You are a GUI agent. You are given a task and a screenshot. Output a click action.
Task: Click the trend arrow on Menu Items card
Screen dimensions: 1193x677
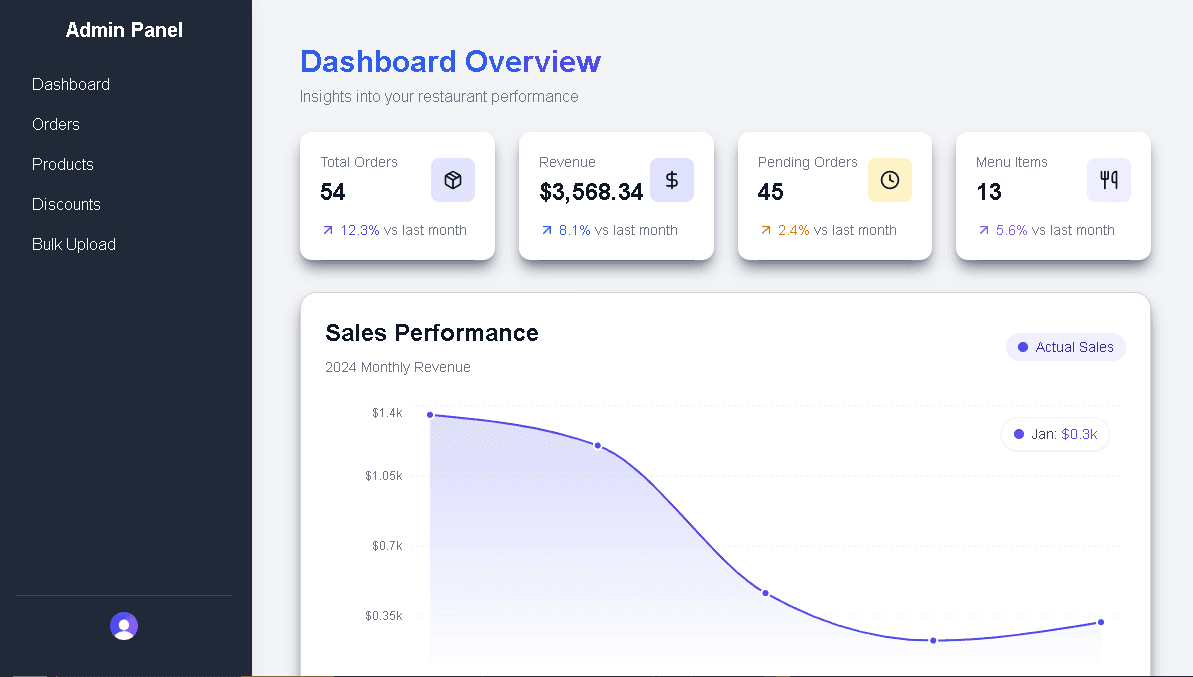[x=983, y=230]
